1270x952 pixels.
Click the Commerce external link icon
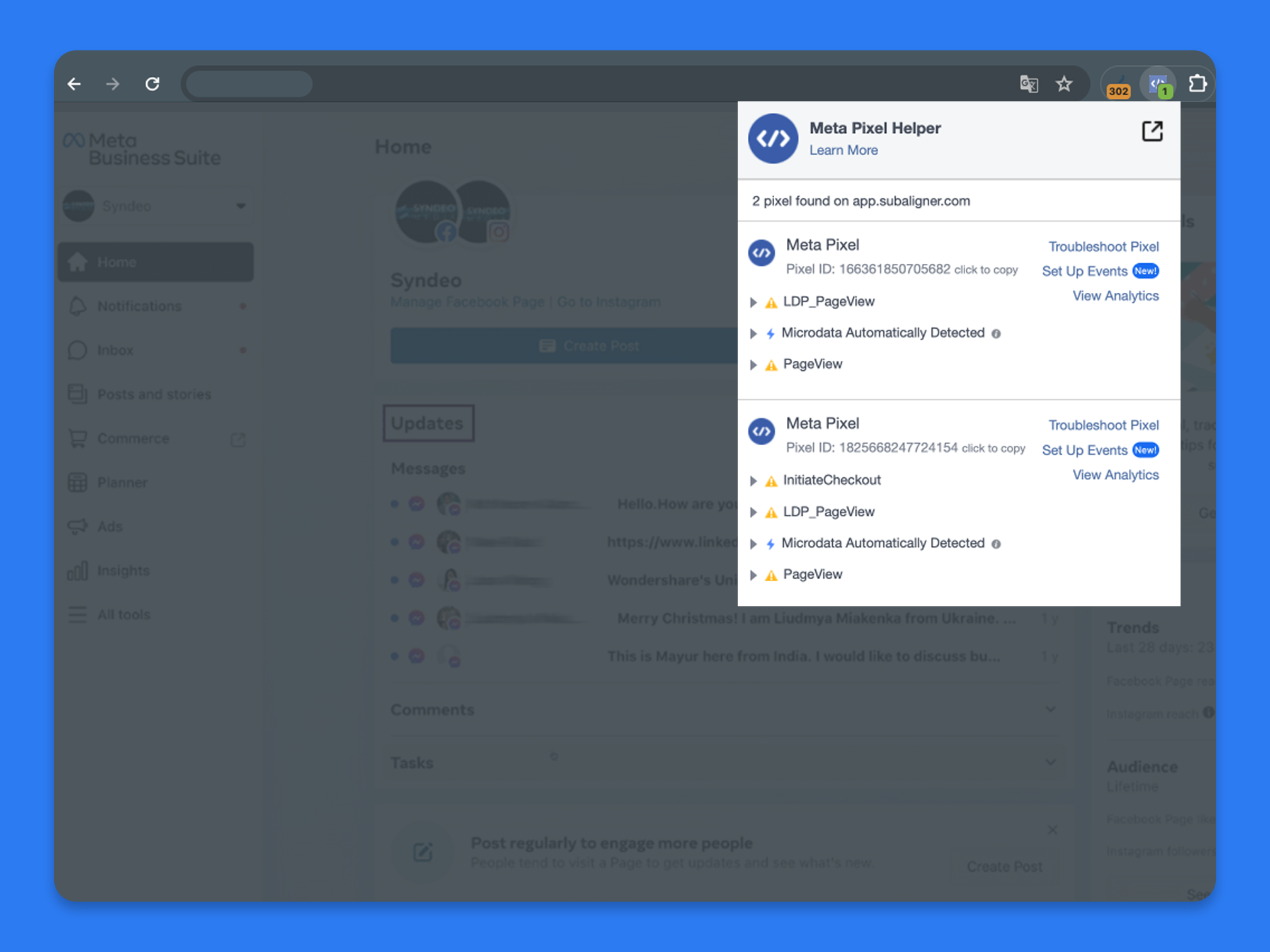[238, 439]
